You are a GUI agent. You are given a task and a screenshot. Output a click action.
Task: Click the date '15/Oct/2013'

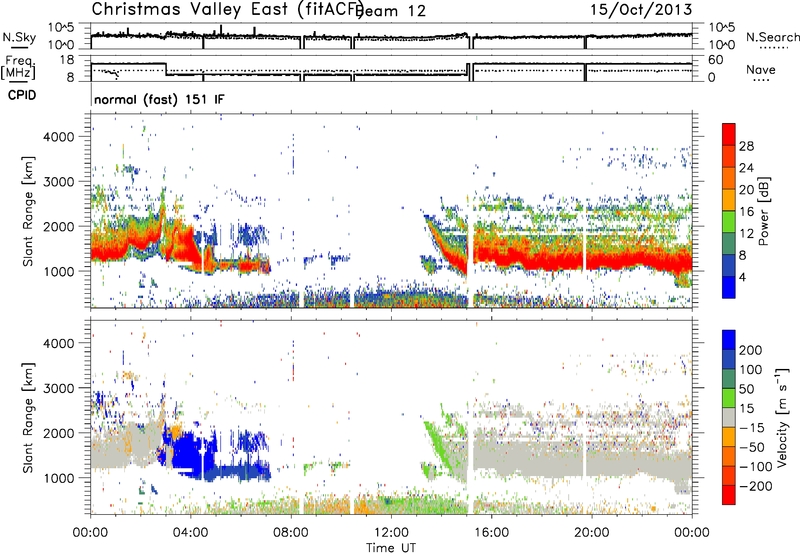tap(641, 10)
